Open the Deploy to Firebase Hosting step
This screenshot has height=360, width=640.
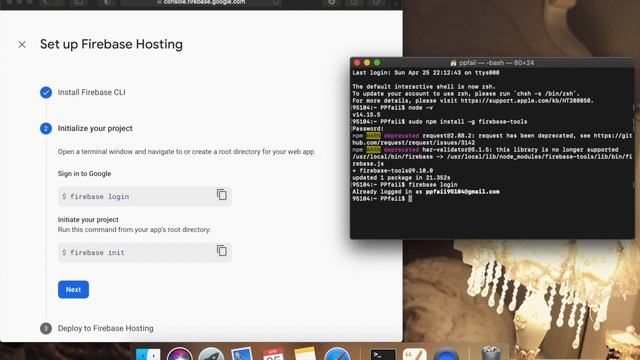pyautogui.click(x=105, y=328)
